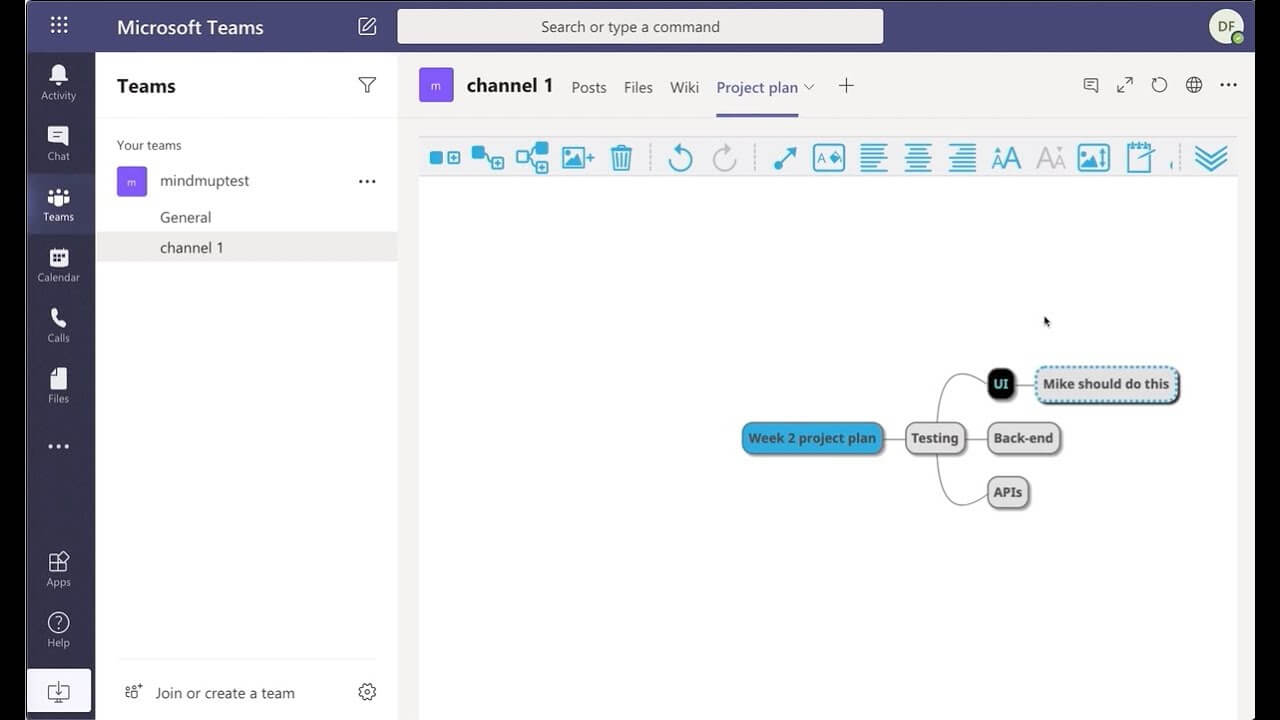Open manage teams settings gear
The width and height of the screenshot is (1280, 720).
[x=367, y=692]
